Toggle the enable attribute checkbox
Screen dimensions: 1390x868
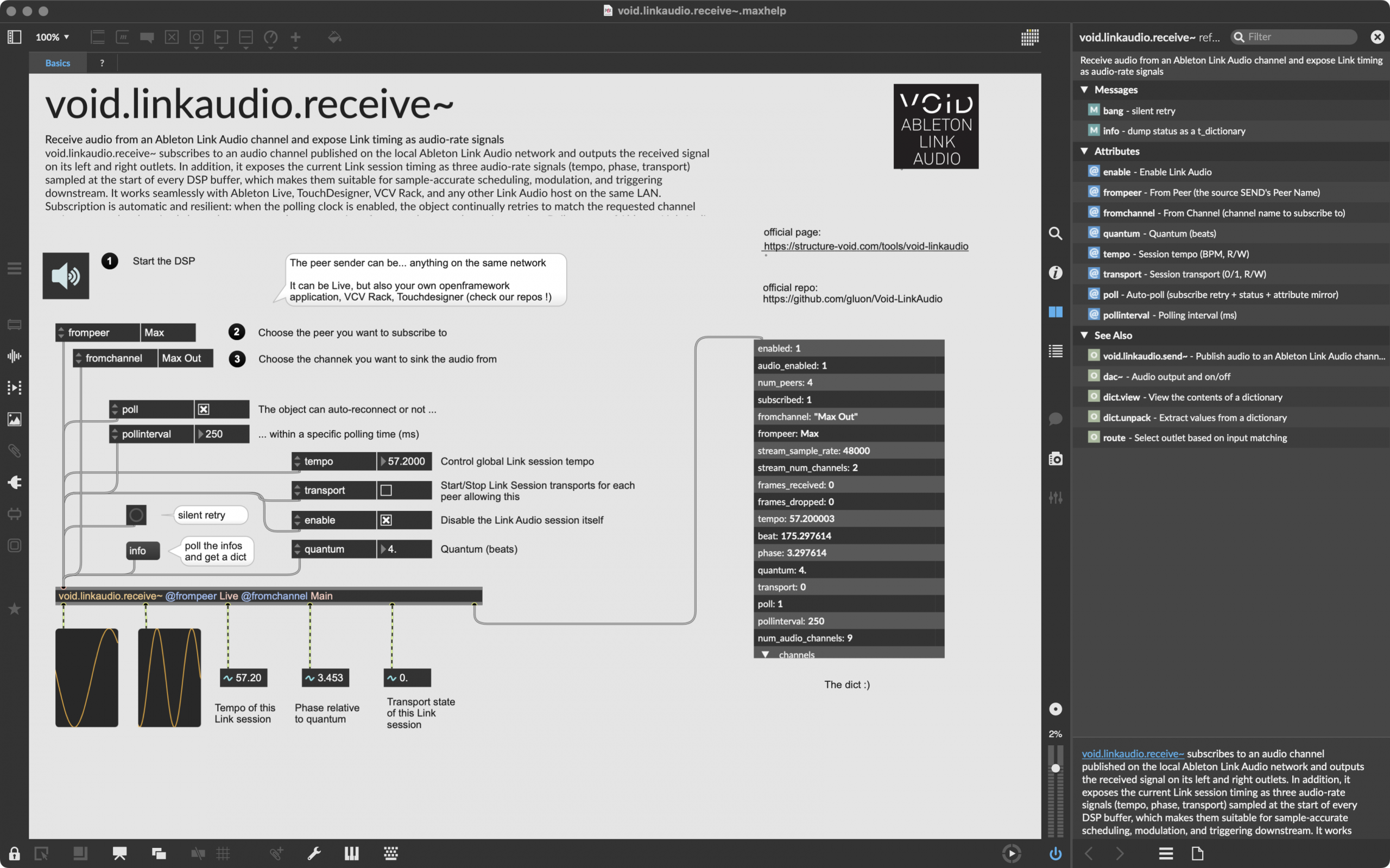point(387,520)
